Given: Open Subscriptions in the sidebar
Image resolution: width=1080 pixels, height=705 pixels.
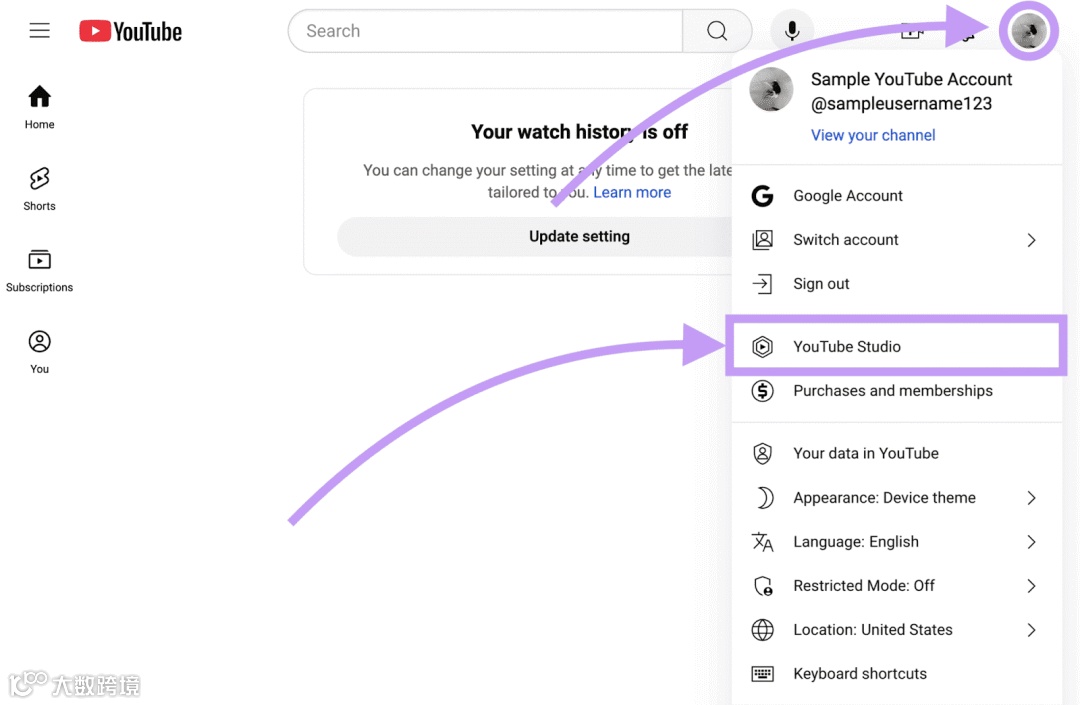Looking at the screenshot, I should pos(40,270).
